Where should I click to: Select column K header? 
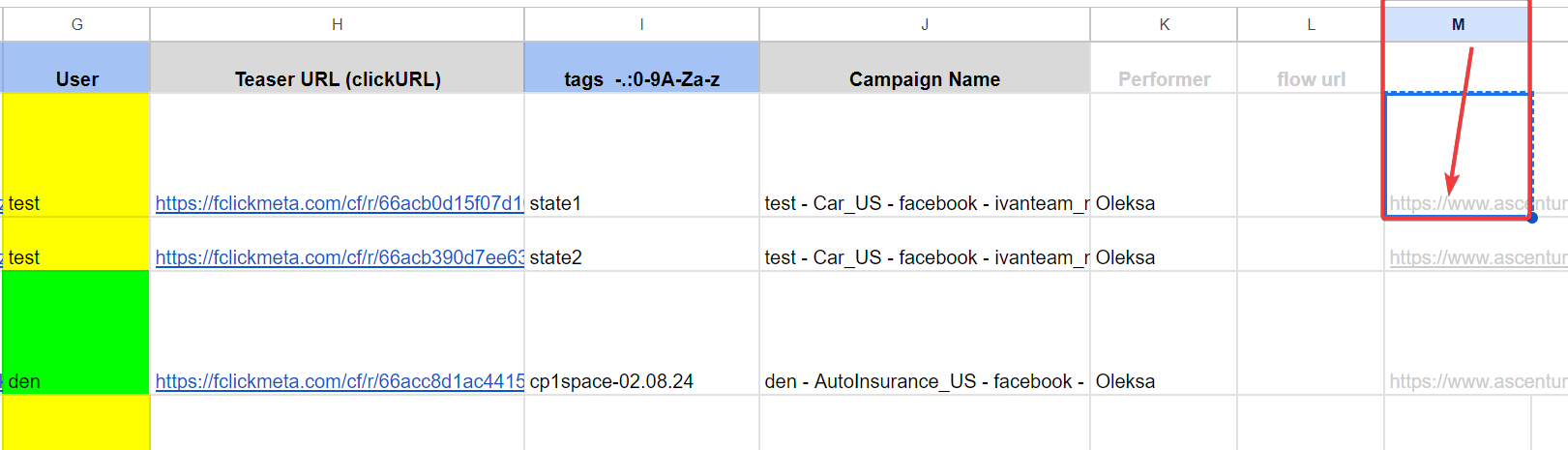tap(1164, 24)
